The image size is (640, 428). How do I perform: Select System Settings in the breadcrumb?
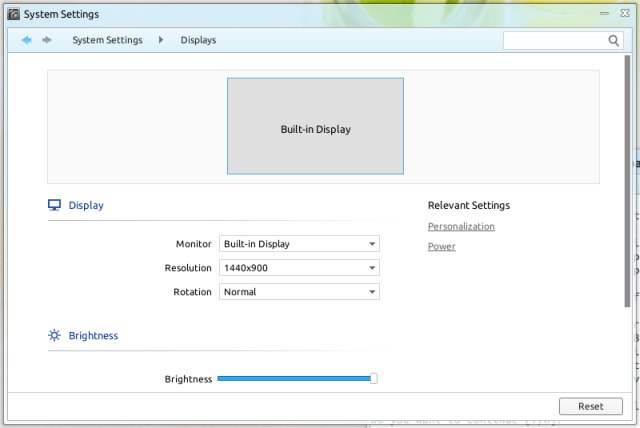click(x=107, y=40)
